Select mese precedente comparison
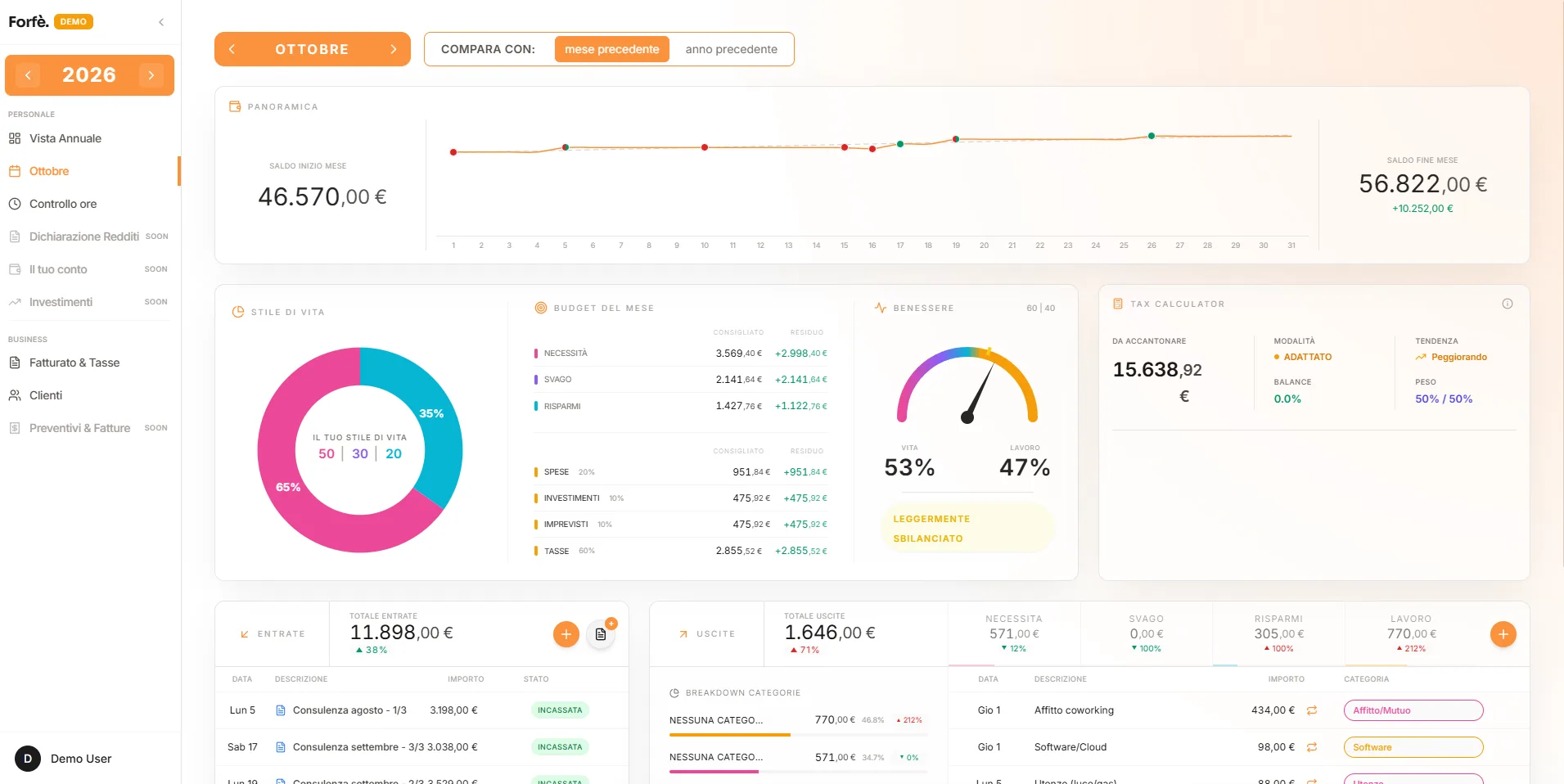The height and width of the screenshot is (784, 1564). 611,49
